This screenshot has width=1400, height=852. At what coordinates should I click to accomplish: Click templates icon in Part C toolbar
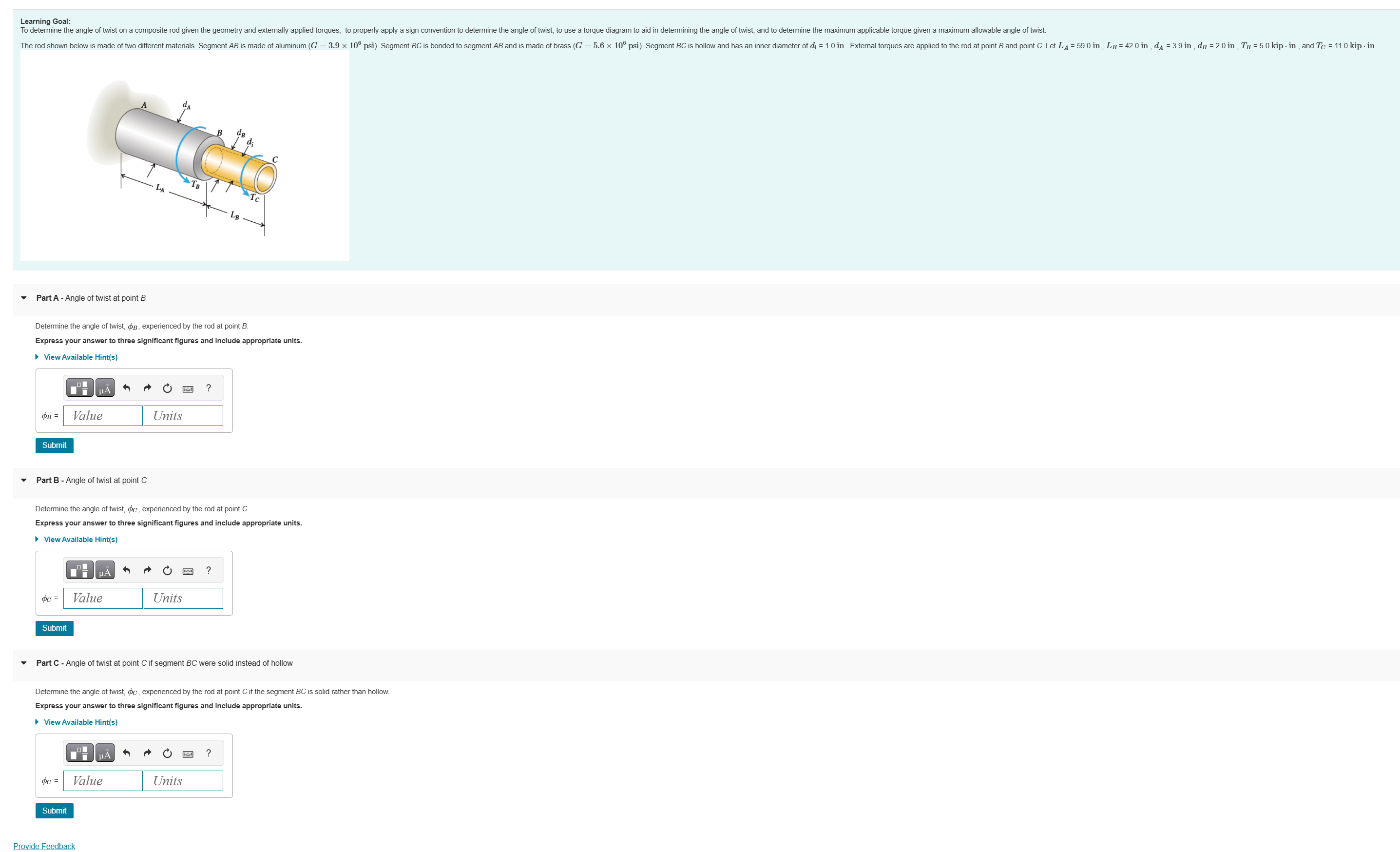point(79,753)
